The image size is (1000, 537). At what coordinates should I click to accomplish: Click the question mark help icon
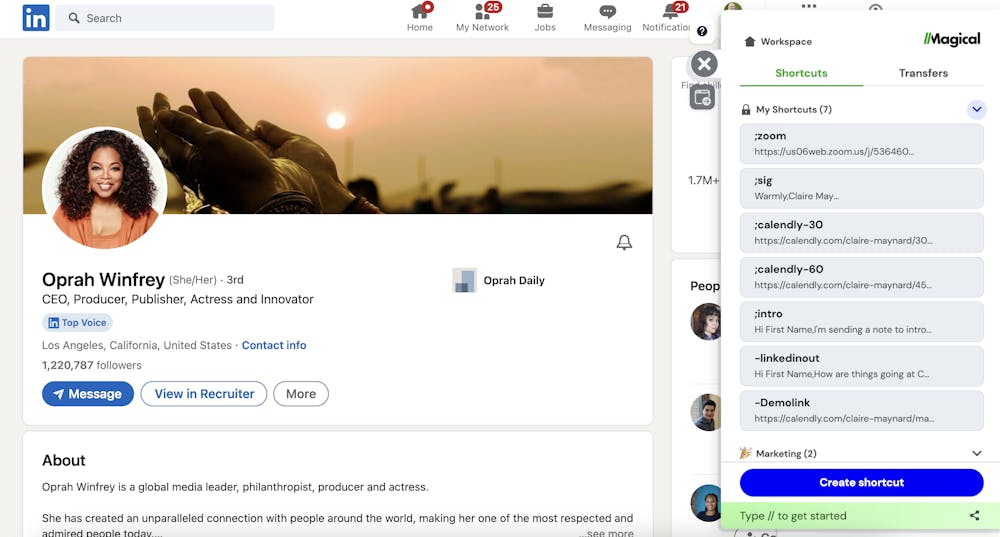702,31
